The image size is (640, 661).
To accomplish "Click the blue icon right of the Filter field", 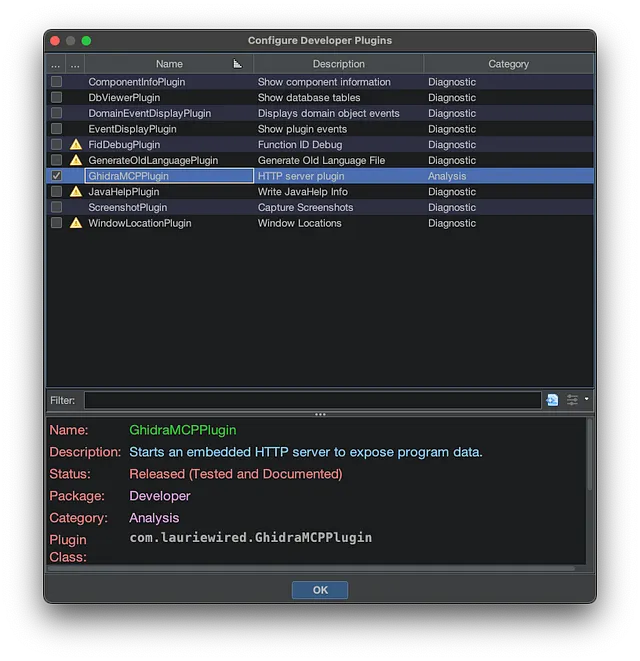I will (x=552, y=400).
